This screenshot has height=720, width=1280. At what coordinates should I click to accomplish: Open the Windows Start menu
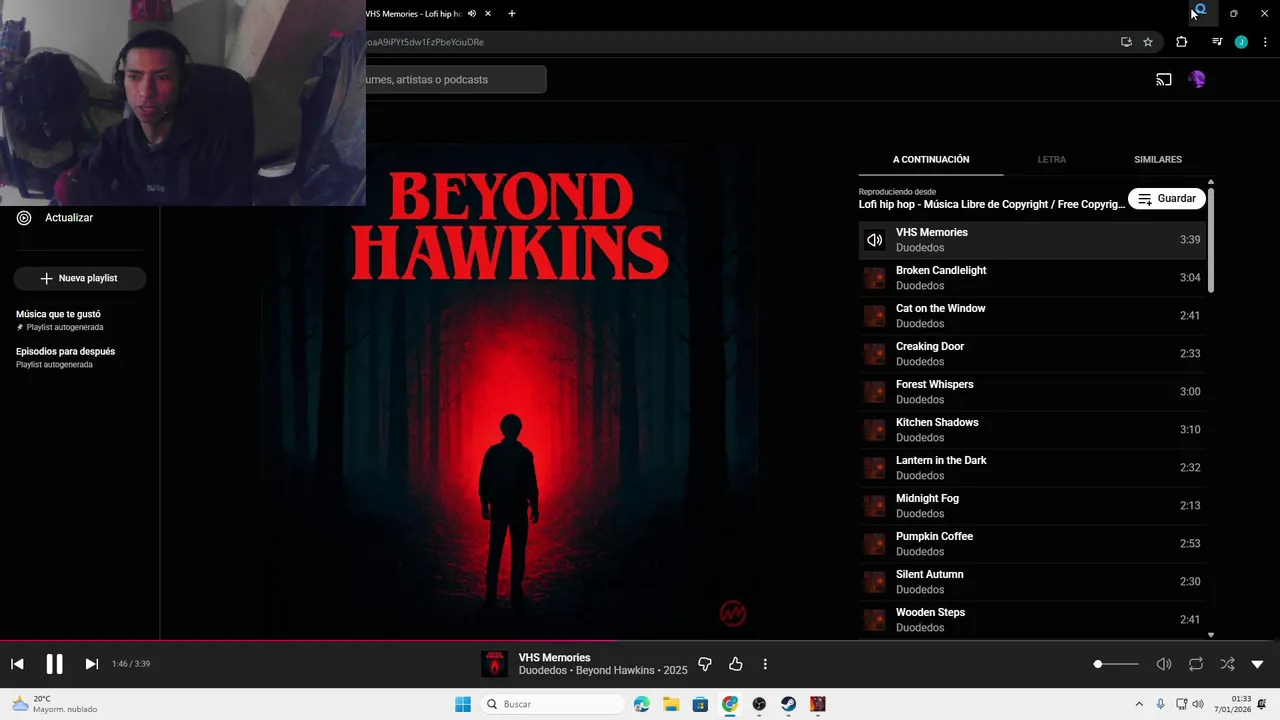[x=463, y=704]
